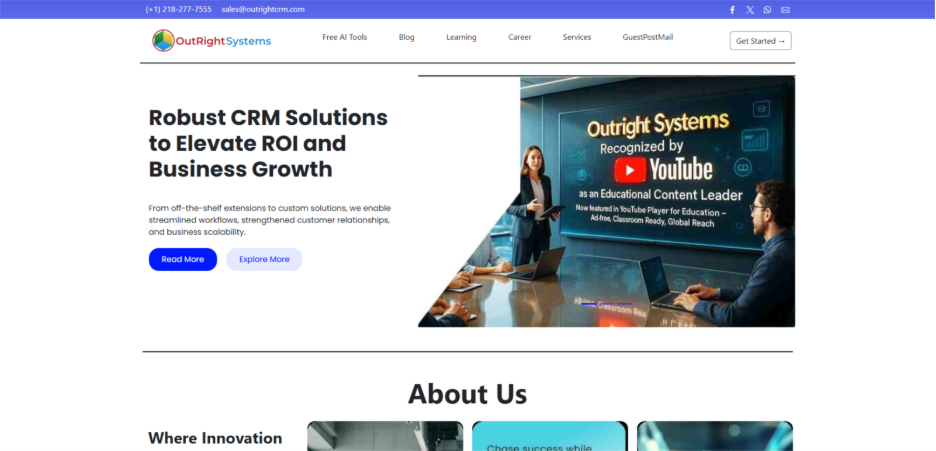Select Career in navigation bar
Screen dimensions: 936x451
tap(519, 38)
